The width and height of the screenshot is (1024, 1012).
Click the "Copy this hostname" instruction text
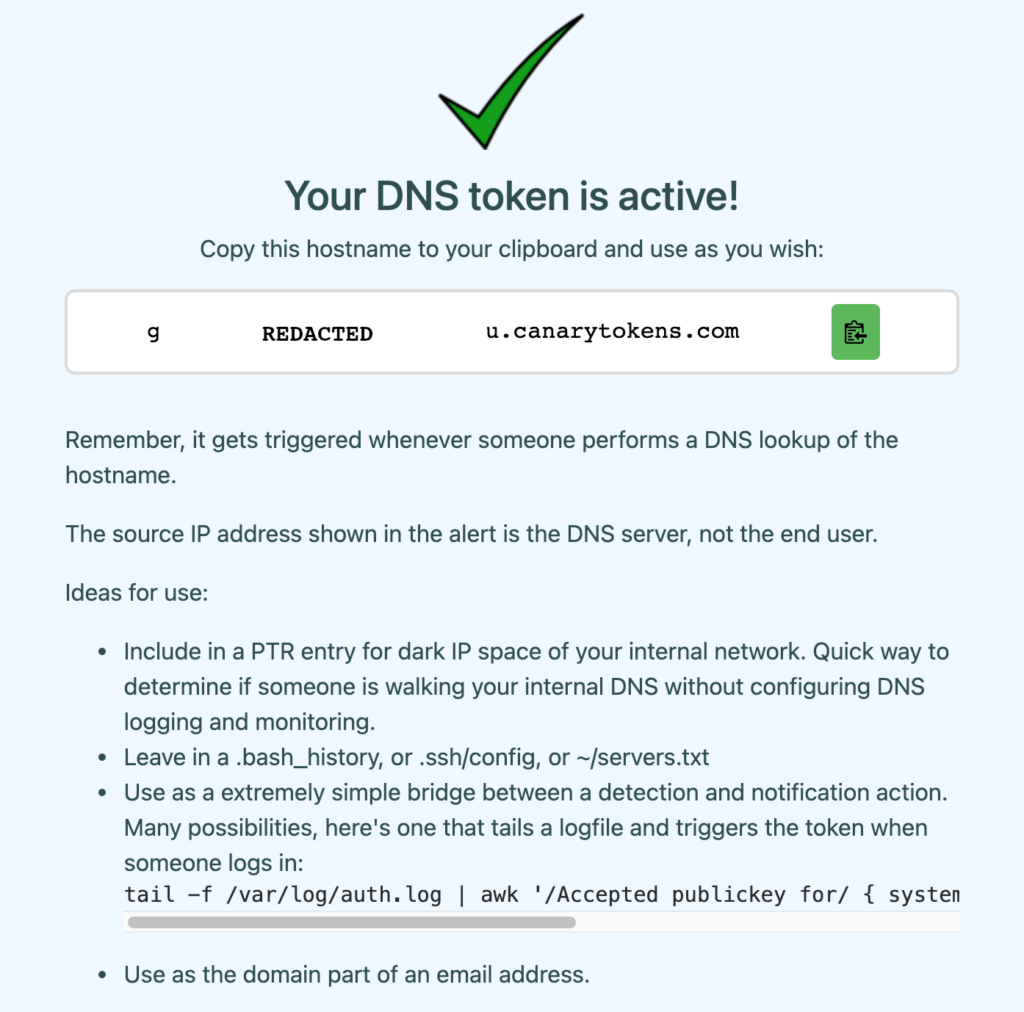point(511,249)
